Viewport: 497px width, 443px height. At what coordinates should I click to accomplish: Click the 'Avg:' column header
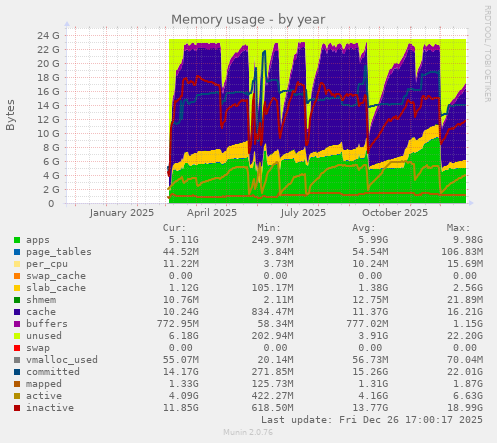(x=364, y=228)
